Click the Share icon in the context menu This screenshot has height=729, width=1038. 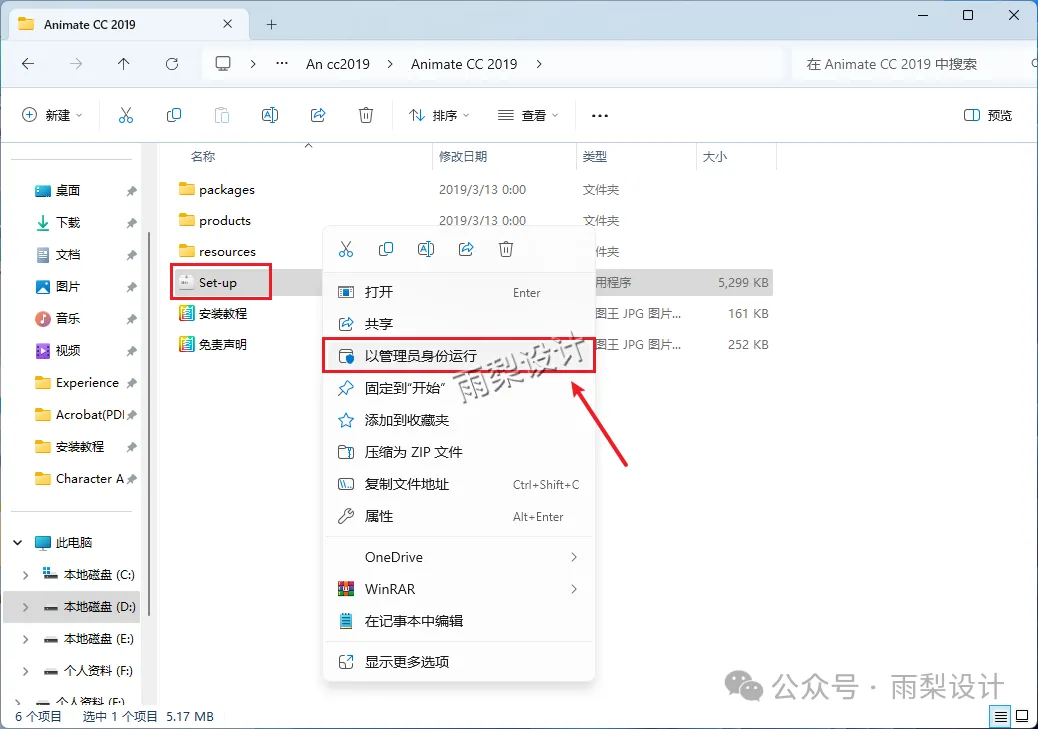(x=466, y=249)
